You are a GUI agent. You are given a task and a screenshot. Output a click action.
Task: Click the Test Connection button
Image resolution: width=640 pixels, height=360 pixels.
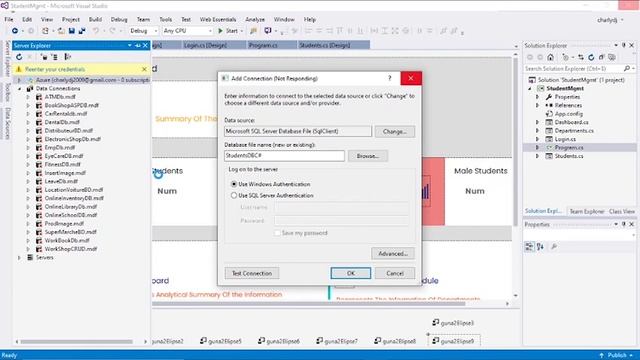tap(252, 273)
